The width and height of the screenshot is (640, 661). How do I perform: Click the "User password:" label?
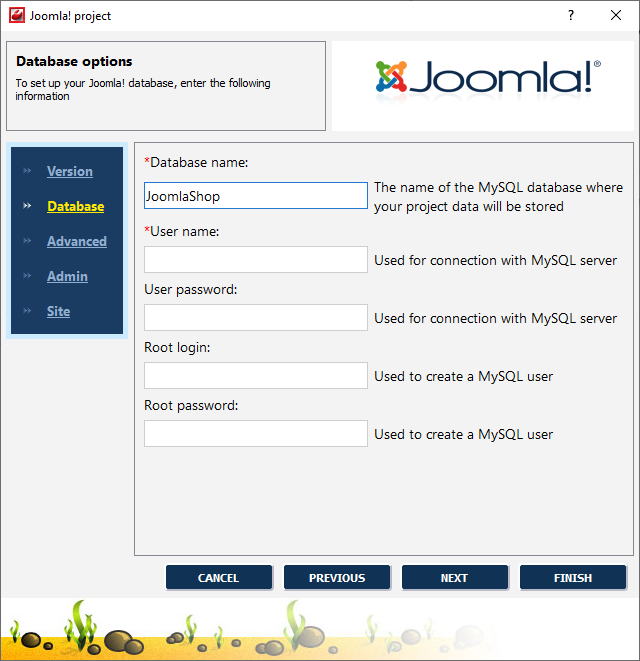(191, 290)
